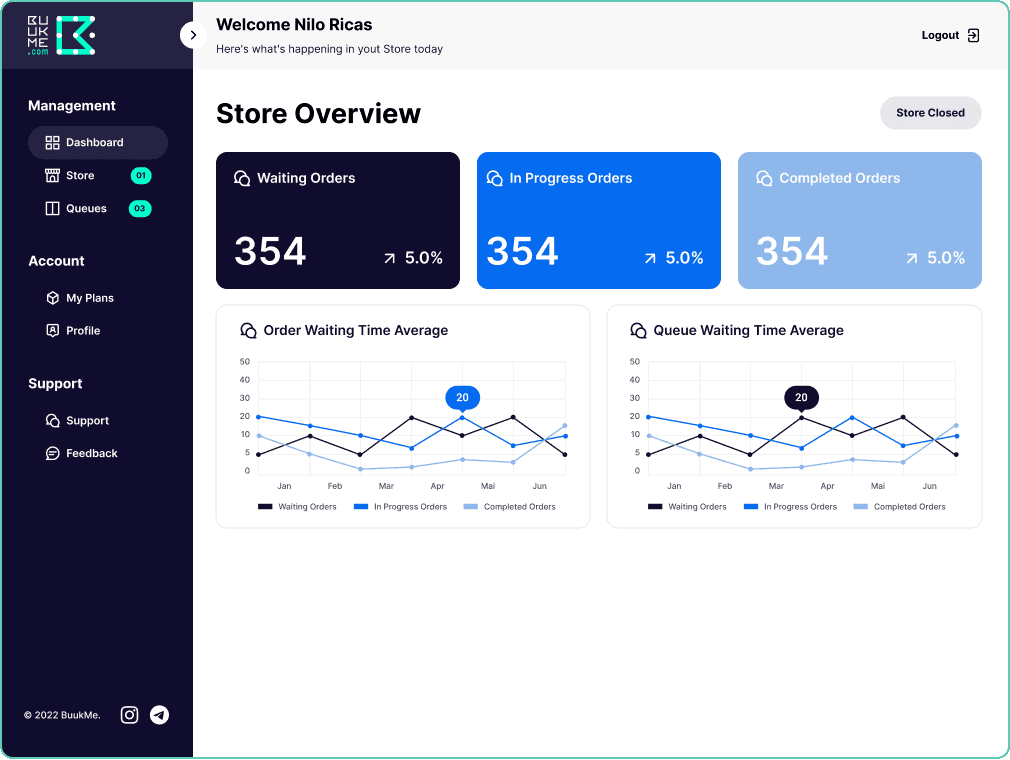Click the Feedback speech-bubble icon
The width and height of the screenshot is (1010, 760).
coord(52,453)
